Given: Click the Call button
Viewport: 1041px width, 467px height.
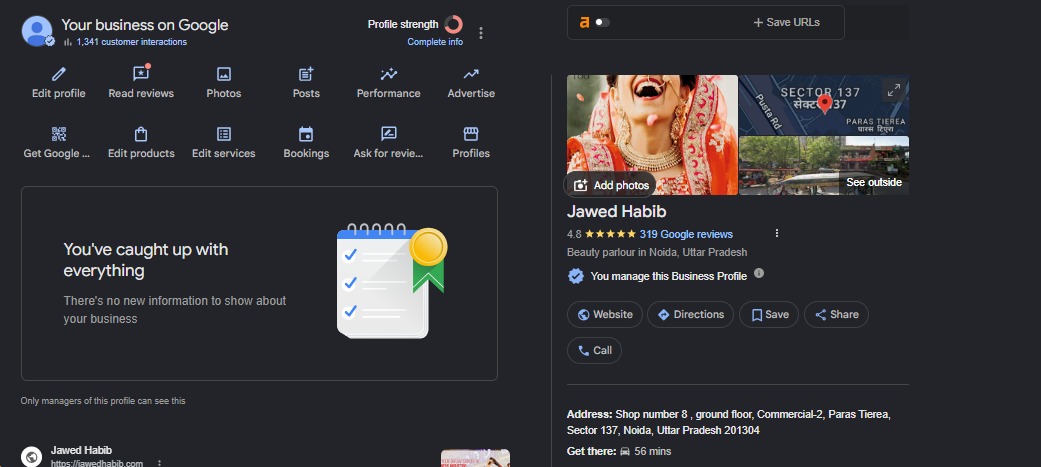Looking at the screenshot, I should [594, 350].
